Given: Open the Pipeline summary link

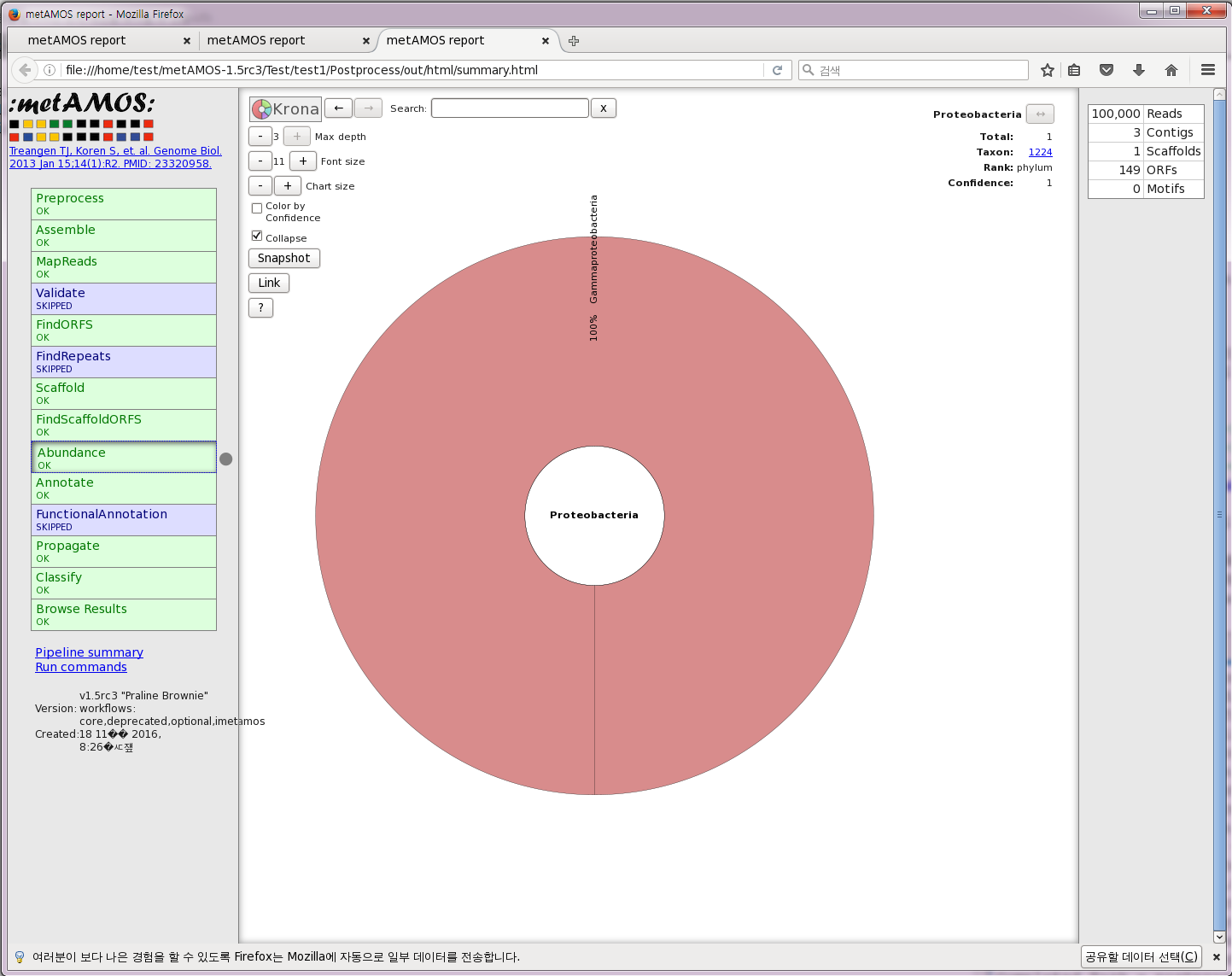Looking at the screenshot, I should pos(89,652).
